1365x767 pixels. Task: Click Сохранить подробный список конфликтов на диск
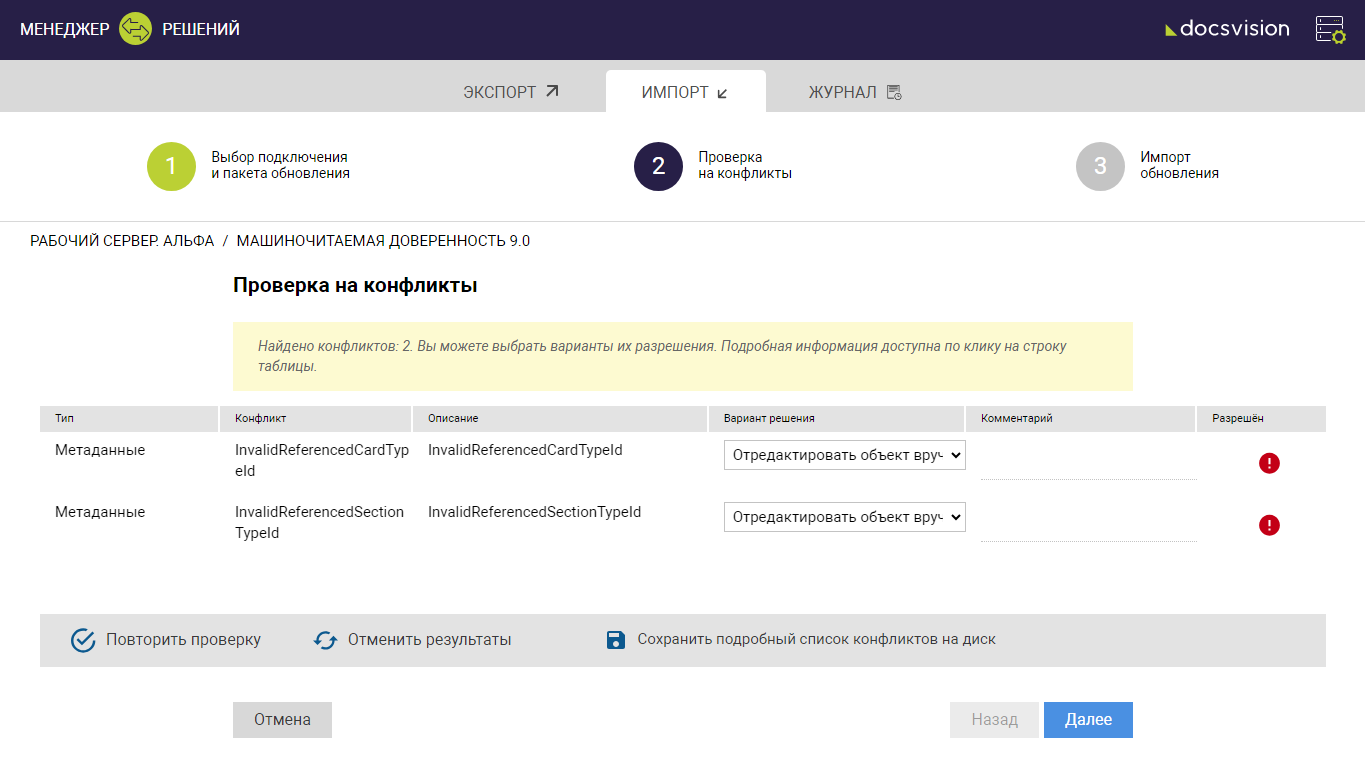tap(816, 639)
